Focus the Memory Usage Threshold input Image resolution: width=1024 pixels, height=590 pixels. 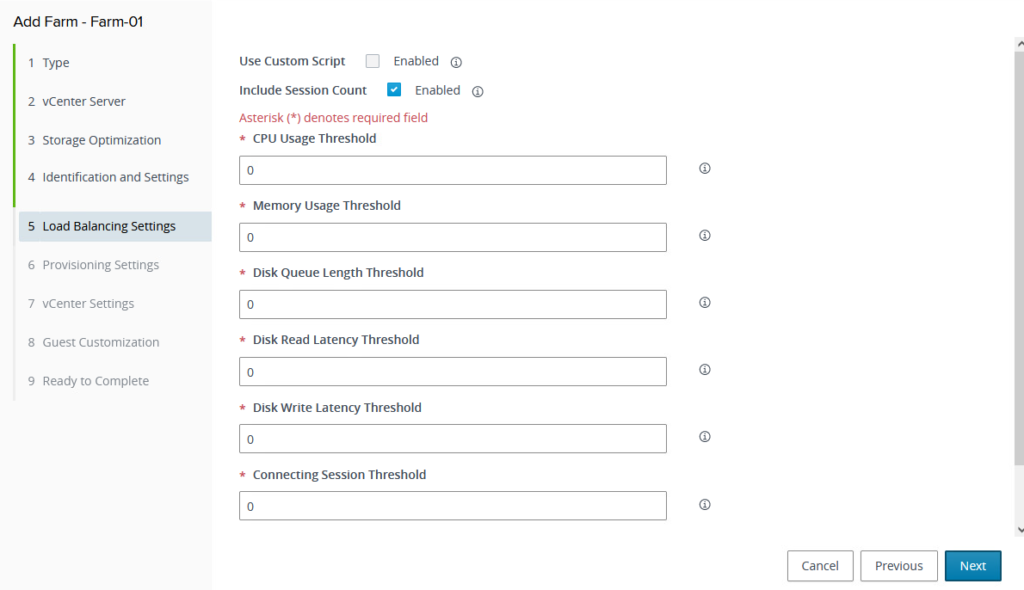pos(453,238)
